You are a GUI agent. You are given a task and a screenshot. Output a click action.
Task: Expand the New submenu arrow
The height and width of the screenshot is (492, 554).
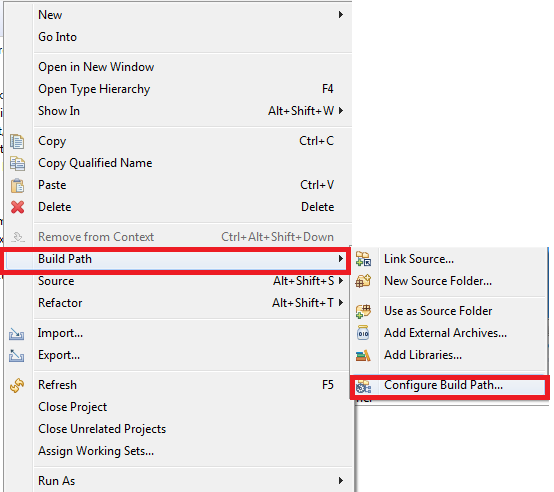pyautogui.click(x=341, y=14)
